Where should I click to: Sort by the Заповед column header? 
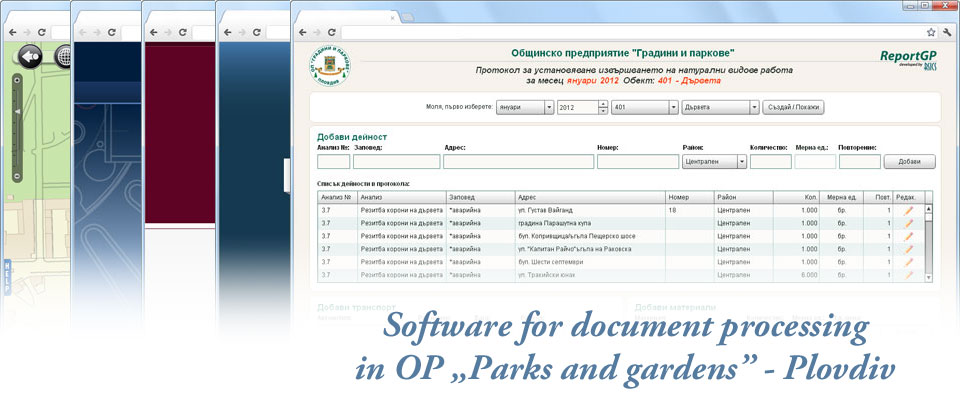480,197
